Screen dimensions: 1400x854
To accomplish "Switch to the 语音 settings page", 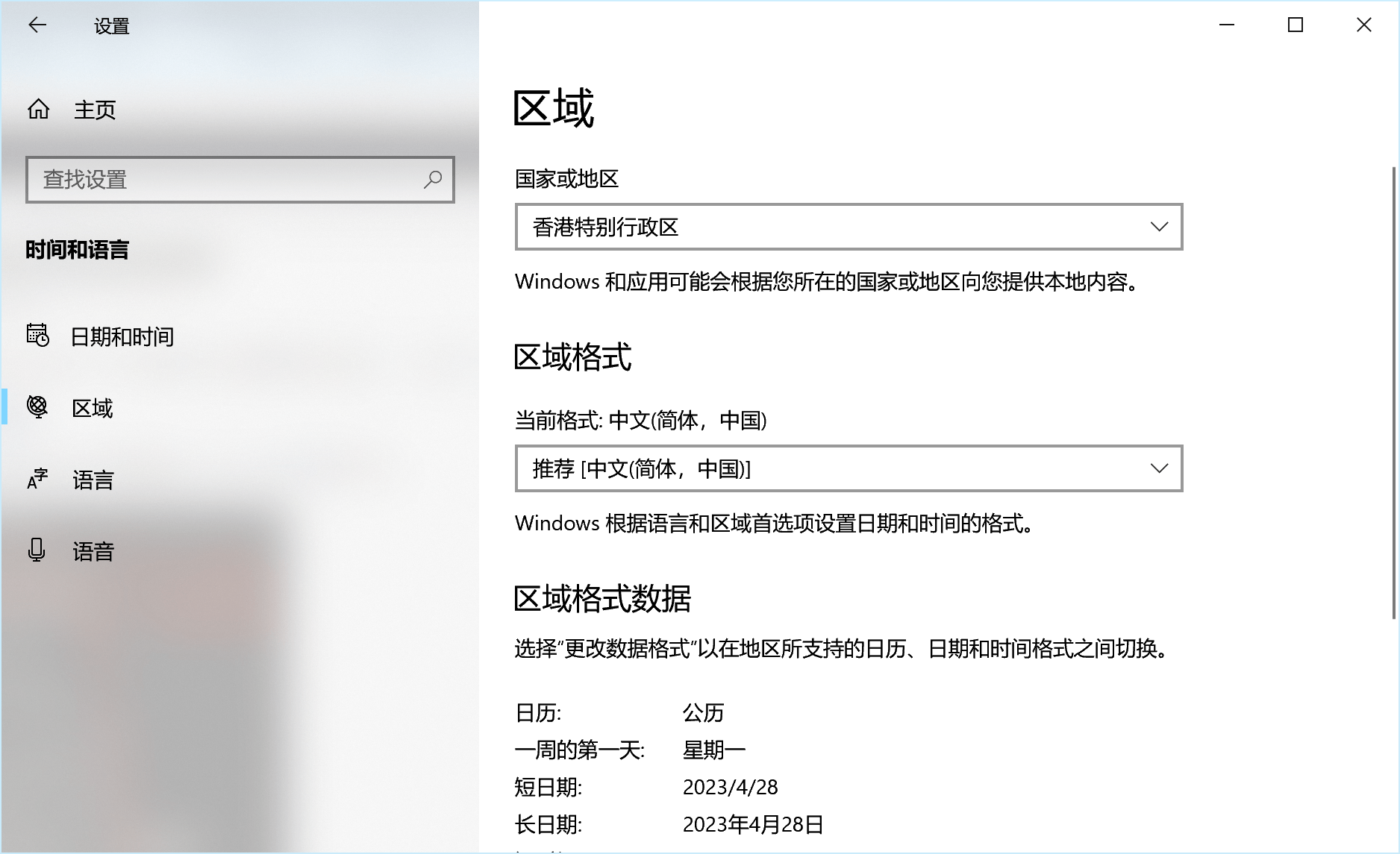I will [x=94, y=551].
